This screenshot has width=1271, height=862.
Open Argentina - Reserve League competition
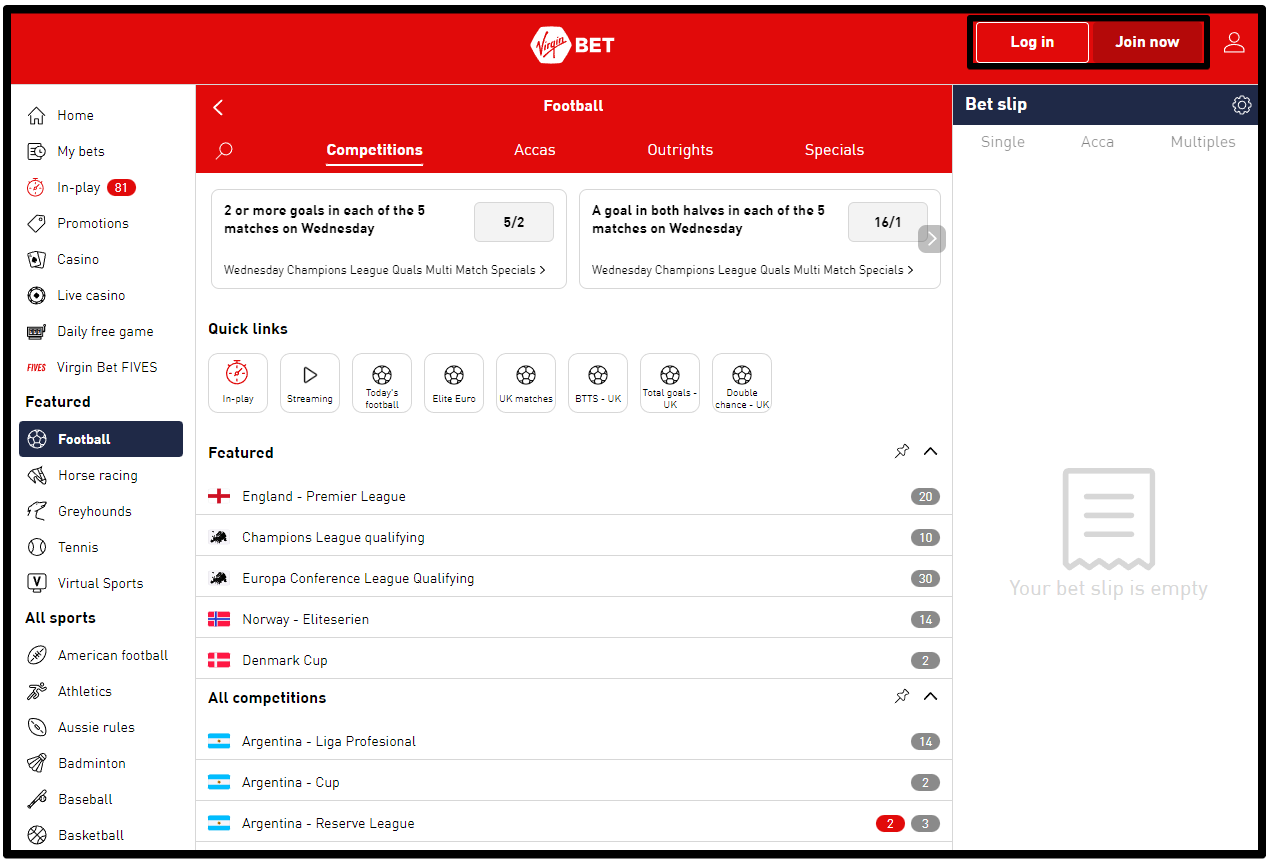tap(574, 823)
